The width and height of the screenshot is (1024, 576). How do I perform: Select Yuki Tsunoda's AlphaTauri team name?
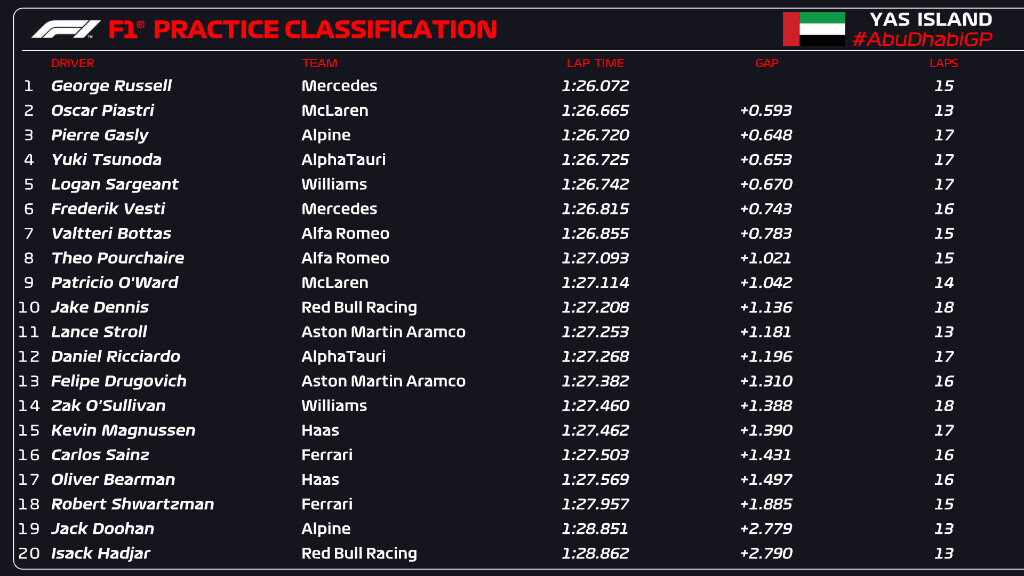point(343,159)
